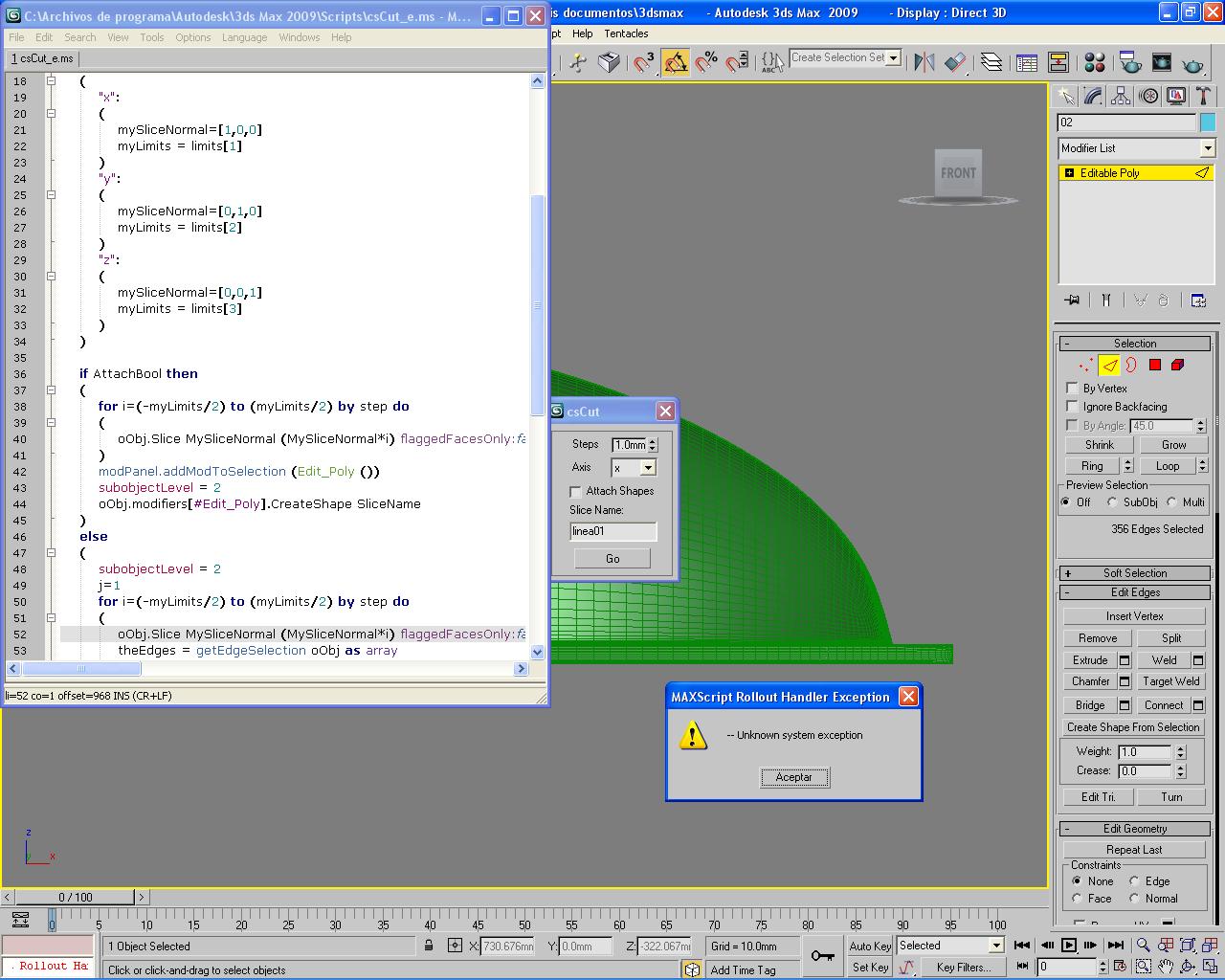Screen dimensions: 1225x980
Task: Activate the viewport Zoom magnifier tool
Action: (1143, 945)
